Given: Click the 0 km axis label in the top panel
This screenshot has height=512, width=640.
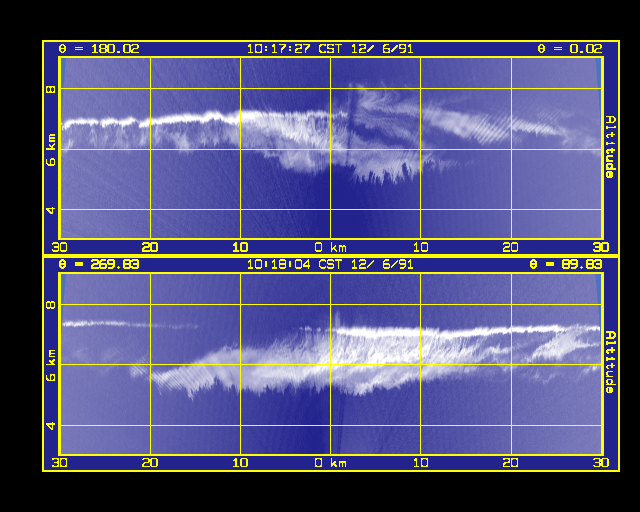Looking at the screenshot, I should tap(331, 247).
